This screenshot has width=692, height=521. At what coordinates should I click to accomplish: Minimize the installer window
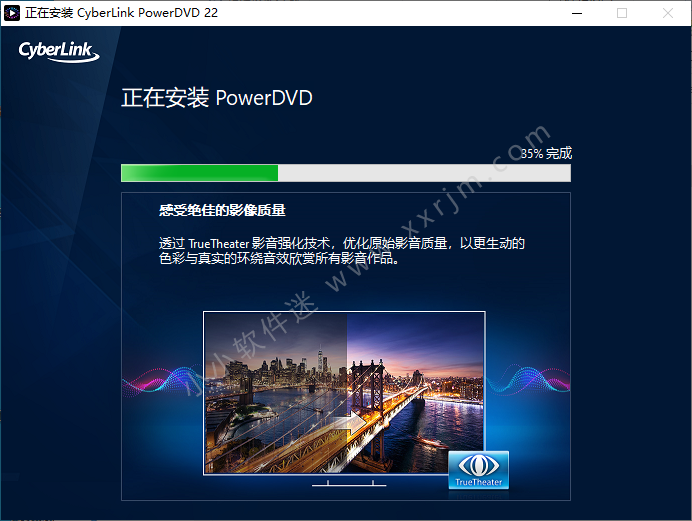pos(577,13)
